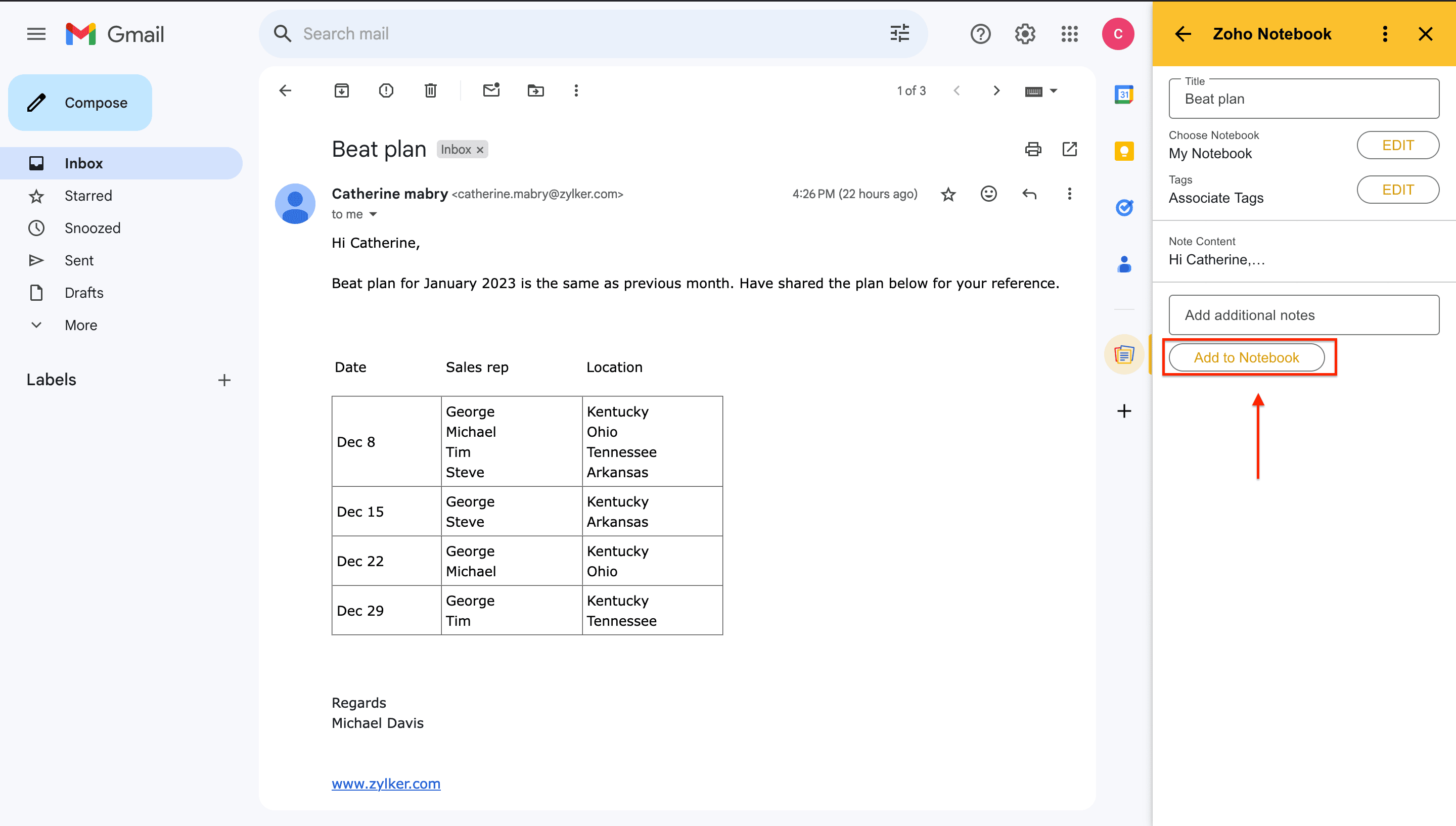This screenshot has height=826, width=1456.
Task: Delete the email with trash icon
Action: click(431, 91)
